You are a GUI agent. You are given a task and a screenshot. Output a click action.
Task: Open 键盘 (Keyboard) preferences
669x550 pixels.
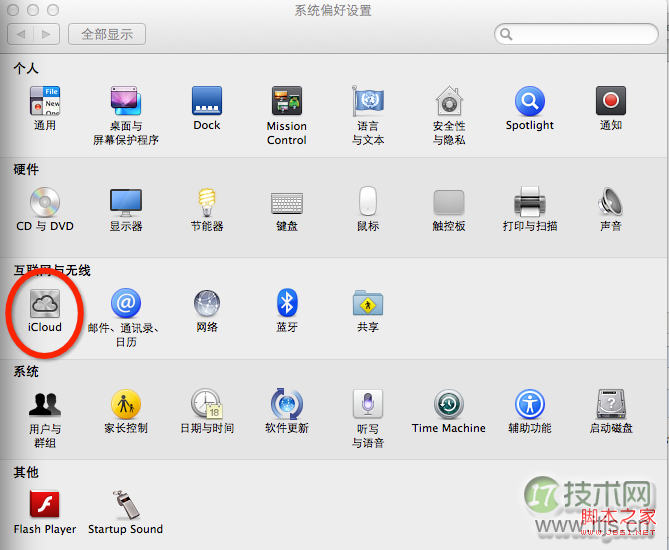287,203
